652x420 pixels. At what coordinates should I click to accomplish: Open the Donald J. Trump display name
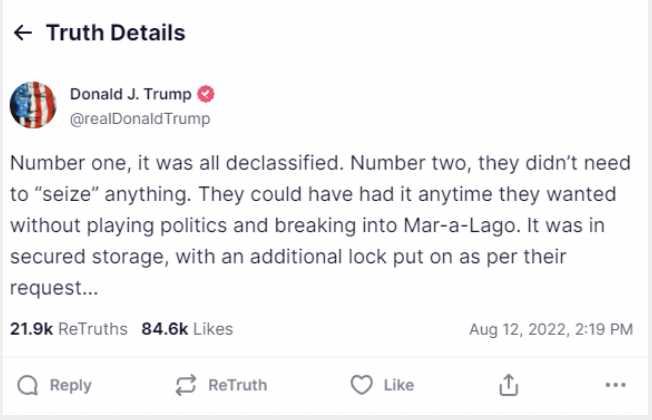(x=131, y=95)
